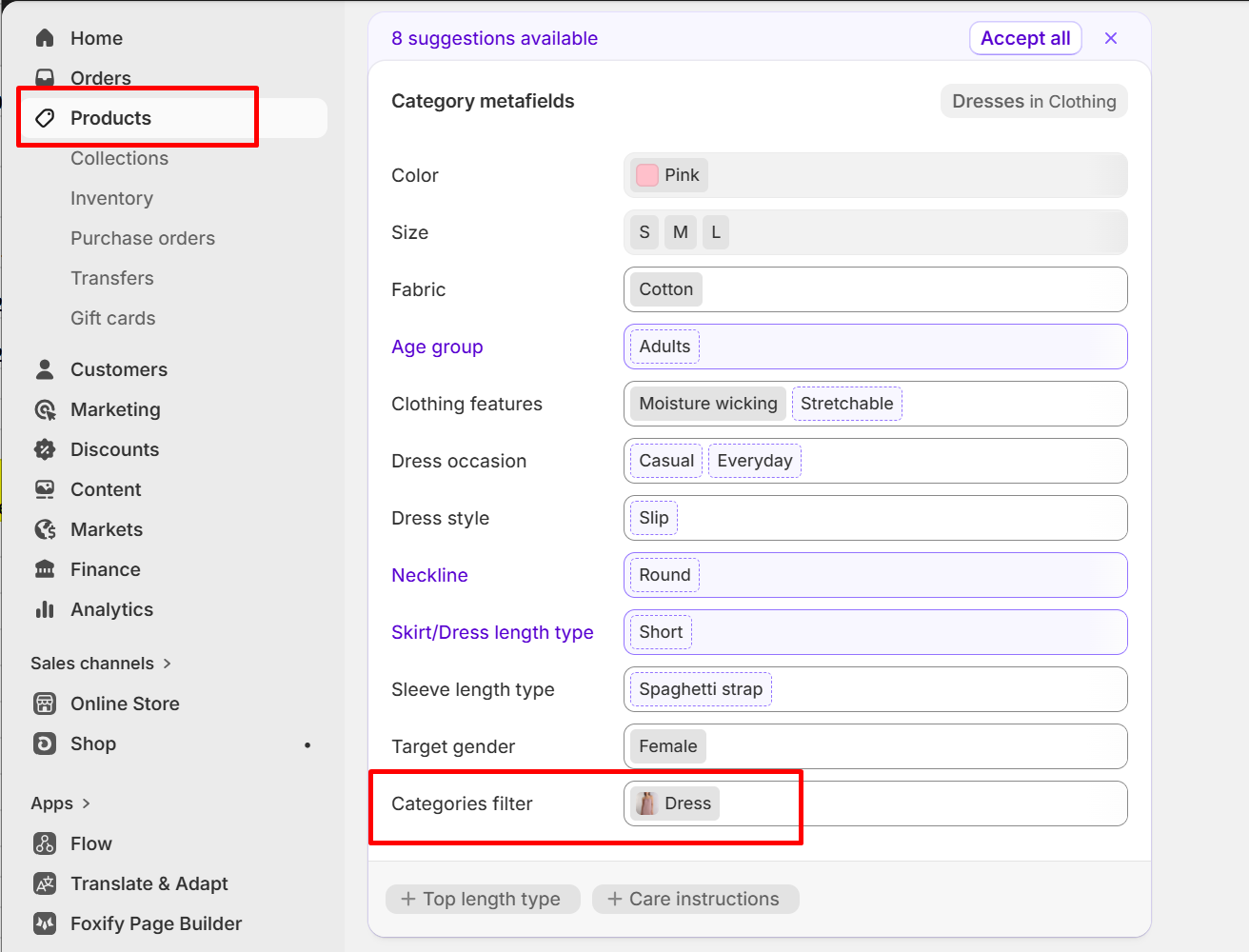Open Gift cards submenu item
This screenshot has height=952, width=1249.
tap(113, 318)
